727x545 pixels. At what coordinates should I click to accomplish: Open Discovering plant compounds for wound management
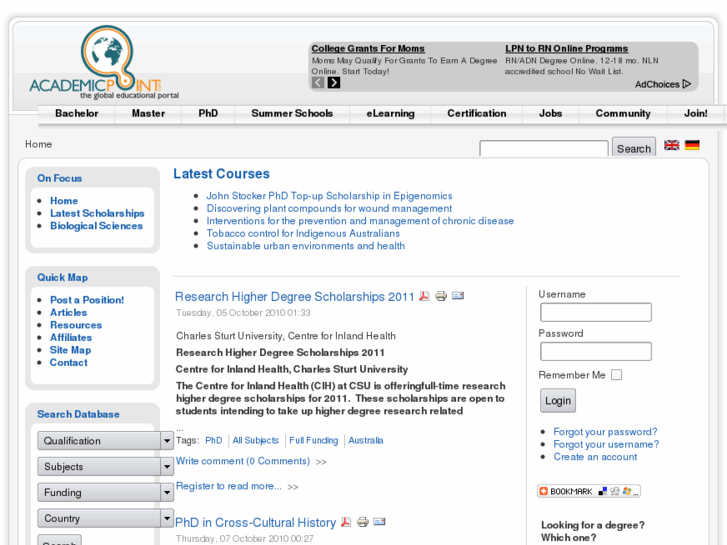pos(329,208)
